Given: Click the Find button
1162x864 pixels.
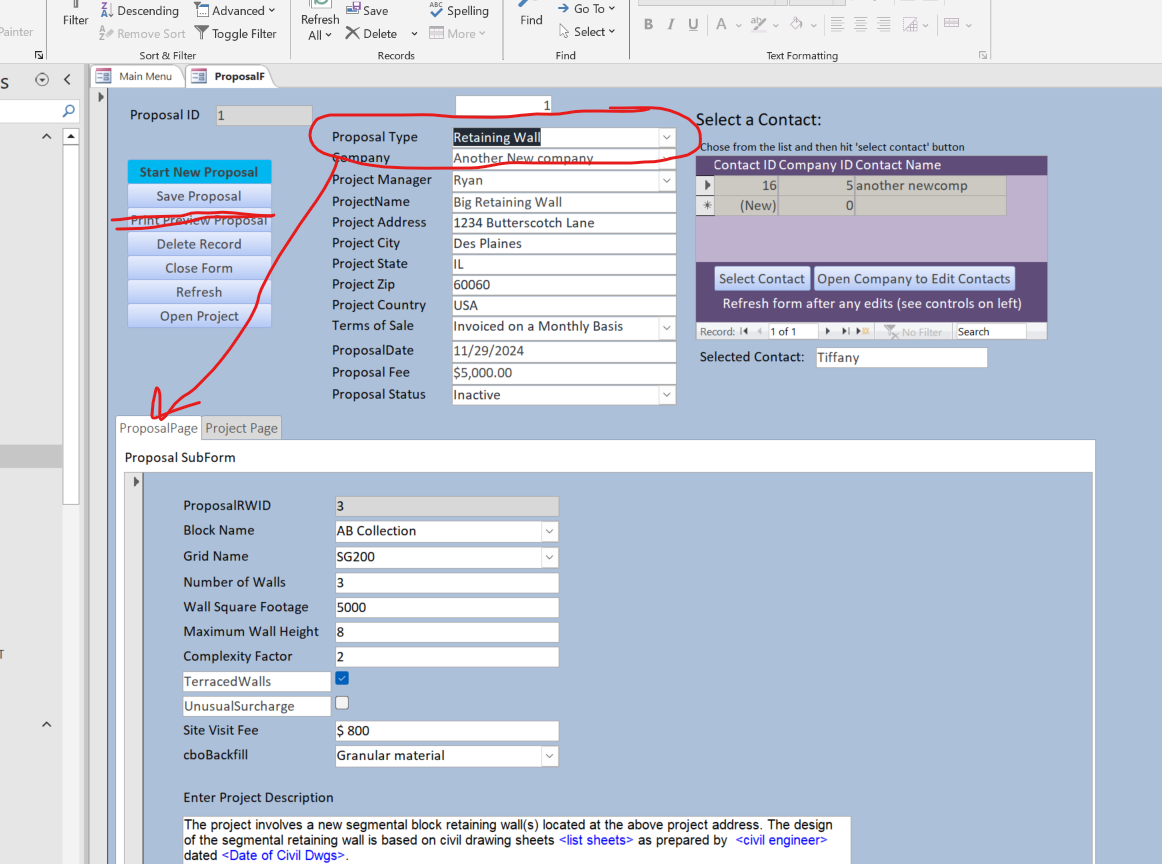Looking at the screenshot, I should pyautogui.click(x=531, y=15).
